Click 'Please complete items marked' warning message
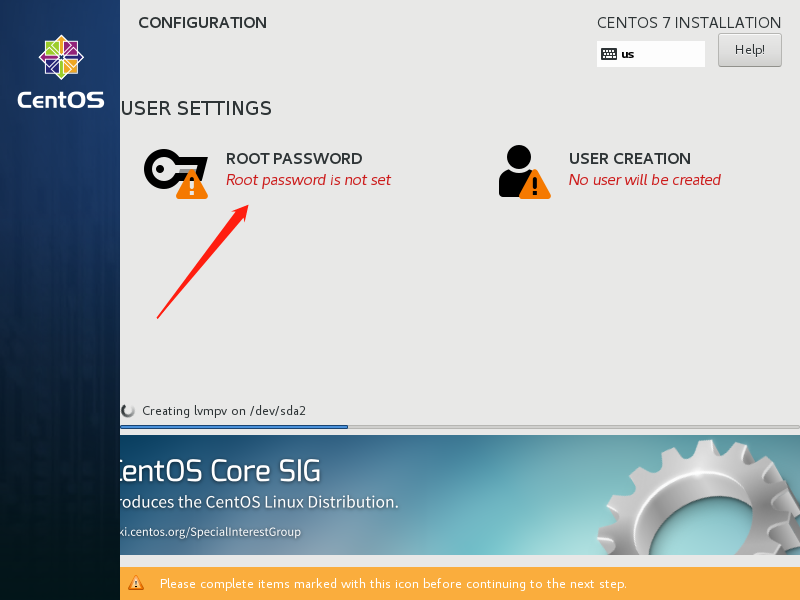Screen dimensions: 800x600 (x=393, y=584)
